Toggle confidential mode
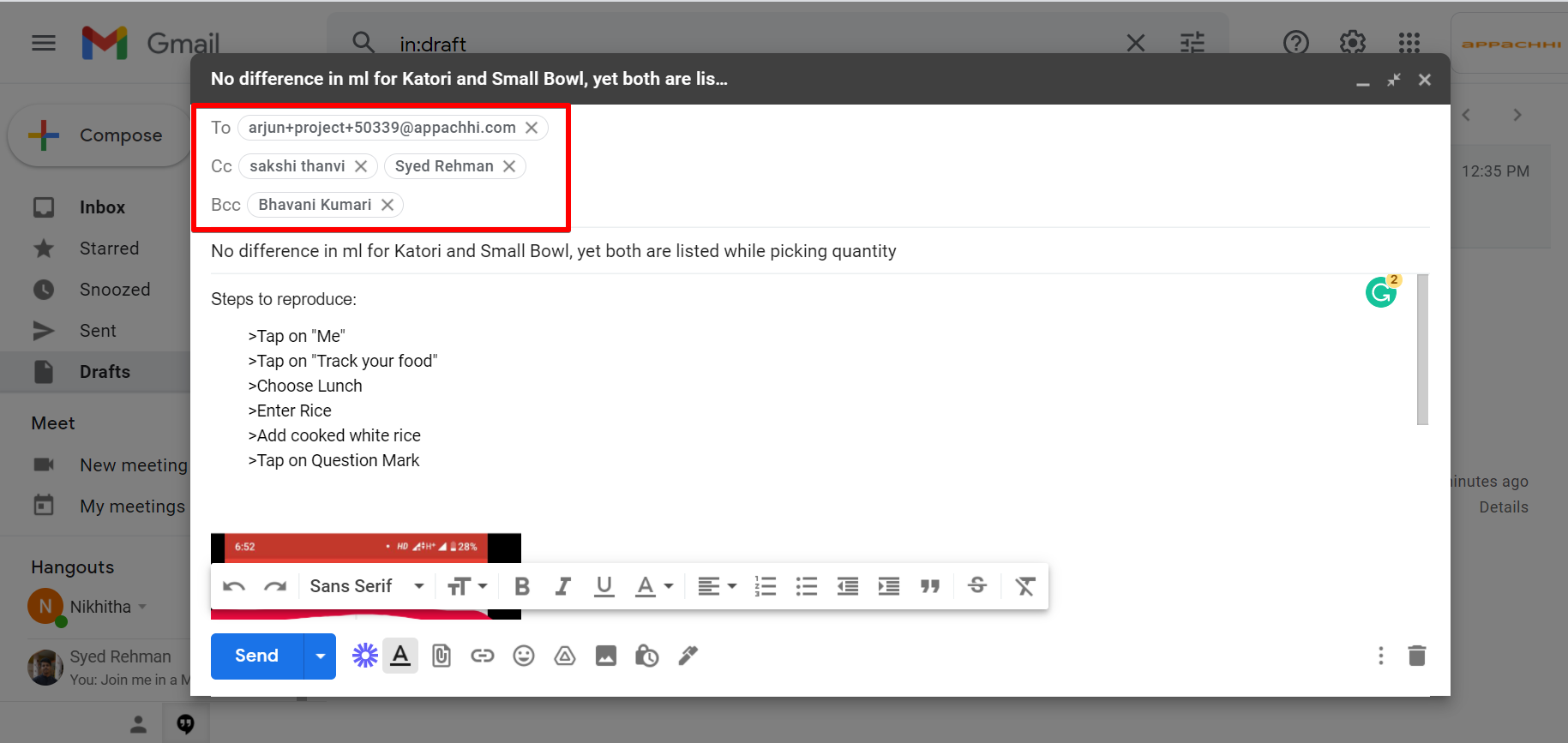The height and width of the screenshot is (743, 1568). pyautogui.click(x=647, y=656)
